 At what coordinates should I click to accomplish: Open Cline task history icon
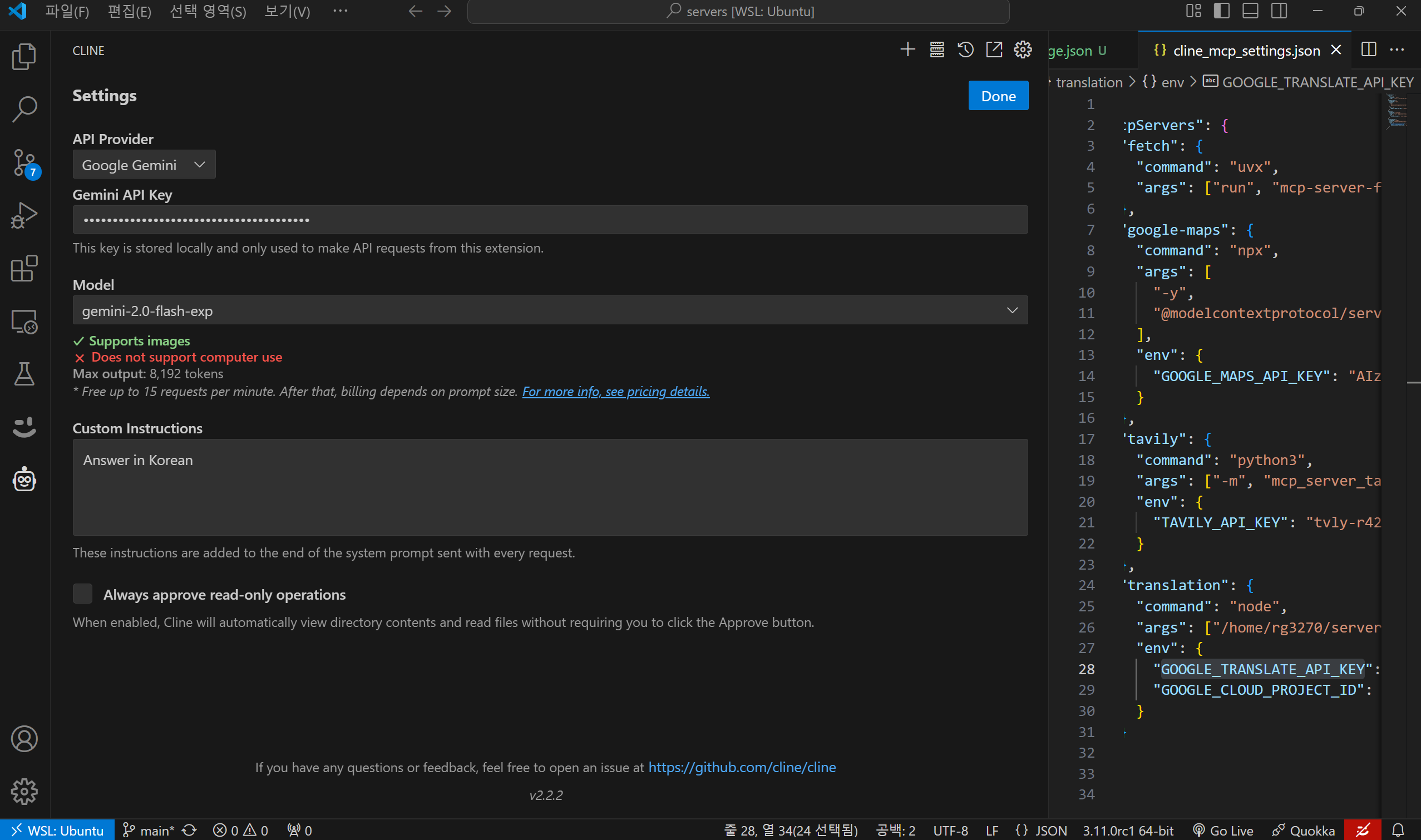click(966, 50)
